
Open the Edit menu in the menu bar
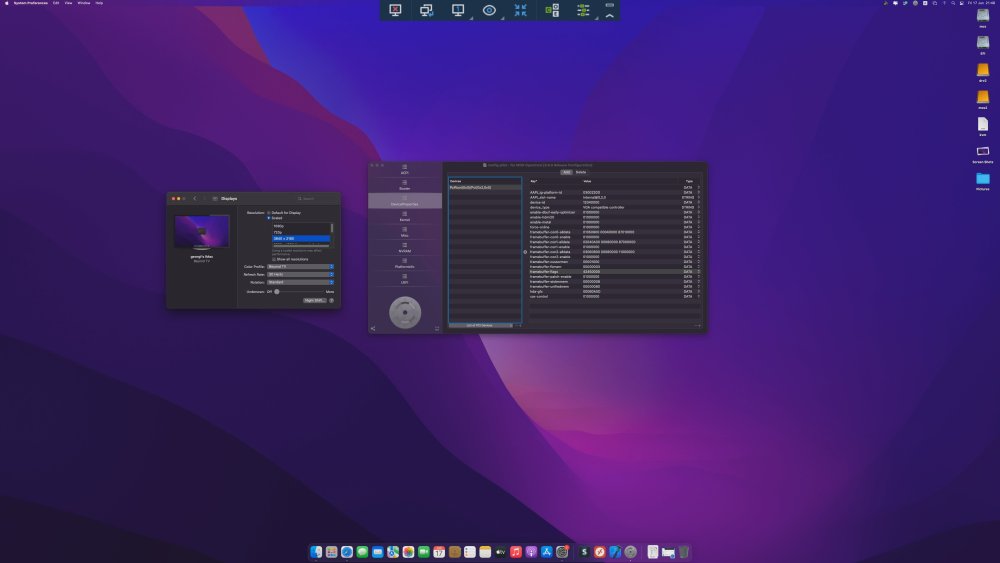56,3
